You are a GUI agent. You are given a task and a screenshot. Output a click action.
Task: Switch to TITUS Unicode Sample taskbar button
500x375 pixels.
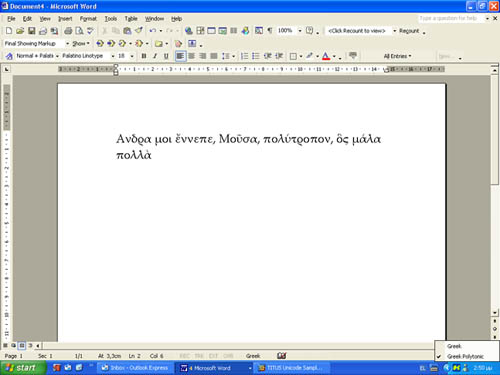click(293, 368)
